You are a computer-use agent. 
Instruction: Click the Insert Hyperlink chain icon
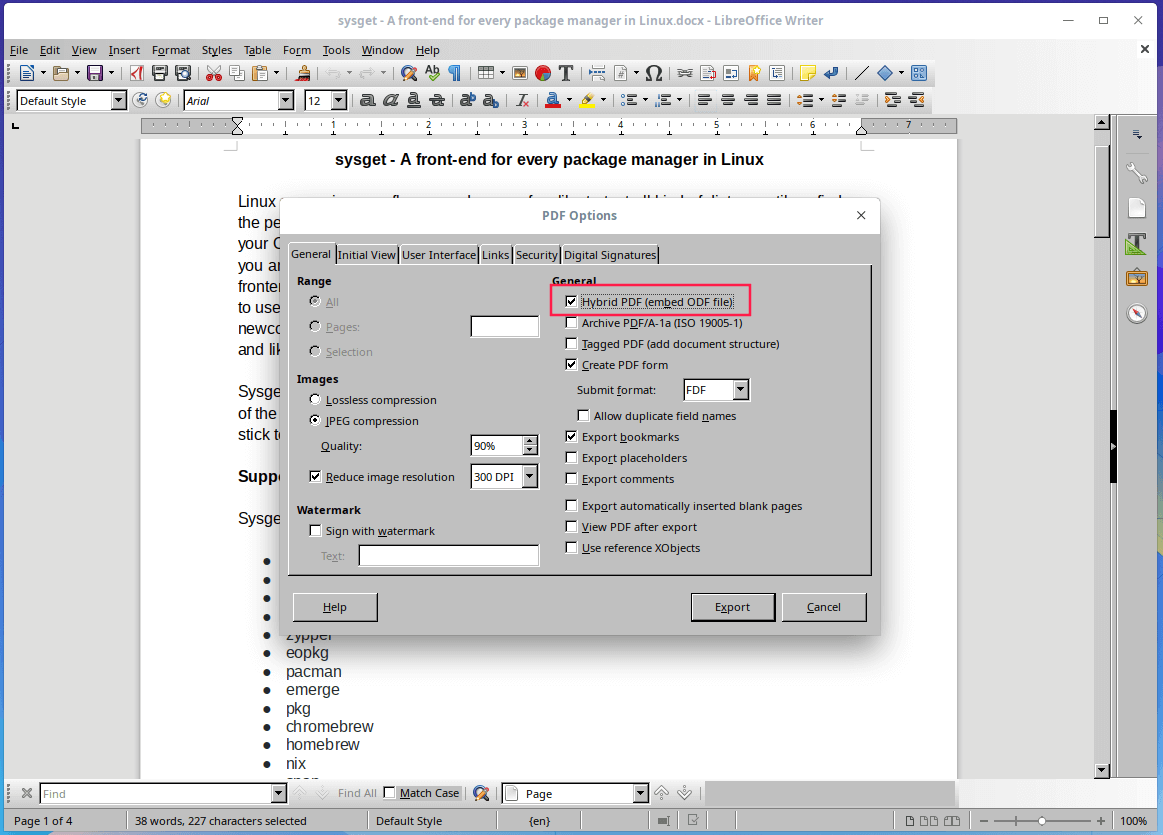(685, 73)
